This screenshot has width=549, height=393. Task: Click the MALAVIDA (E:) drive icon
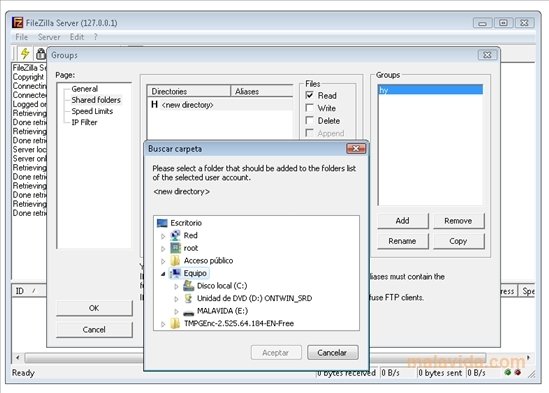(189, 312)
